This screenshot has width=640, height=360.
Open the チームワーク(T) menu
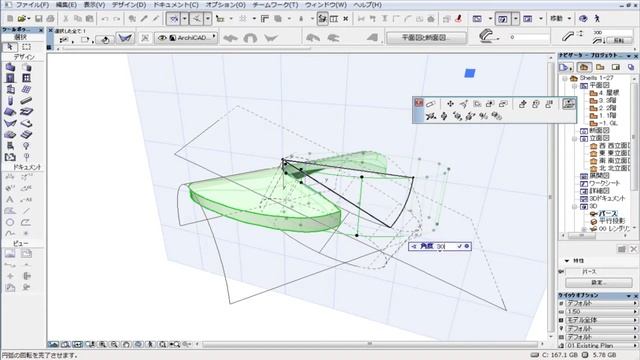tap(276, 5)
